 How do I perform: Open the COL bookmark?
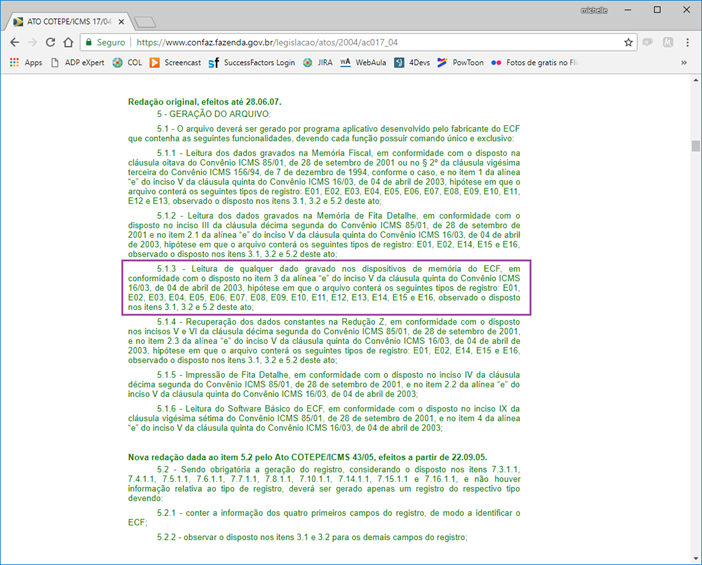pyautogui.click(x=128, y=63)
